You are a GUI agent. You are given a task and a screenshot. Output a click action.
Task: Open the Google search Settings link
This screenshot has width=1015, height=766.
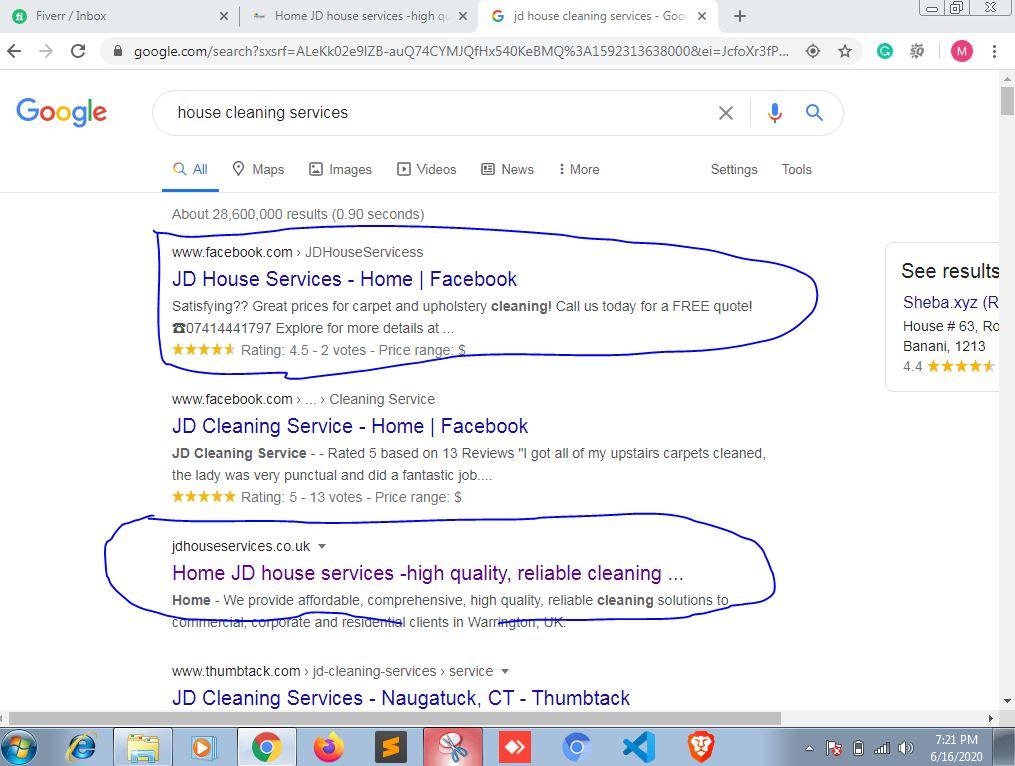pos(734,169)
